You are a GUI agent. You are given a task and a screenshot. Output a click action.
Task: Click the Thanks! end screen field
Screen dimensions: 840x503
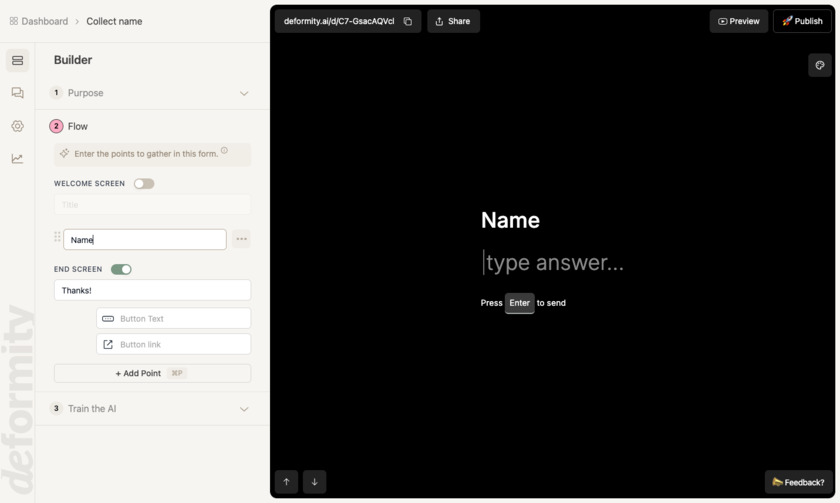pyautogui.click(x=152, y=290)
